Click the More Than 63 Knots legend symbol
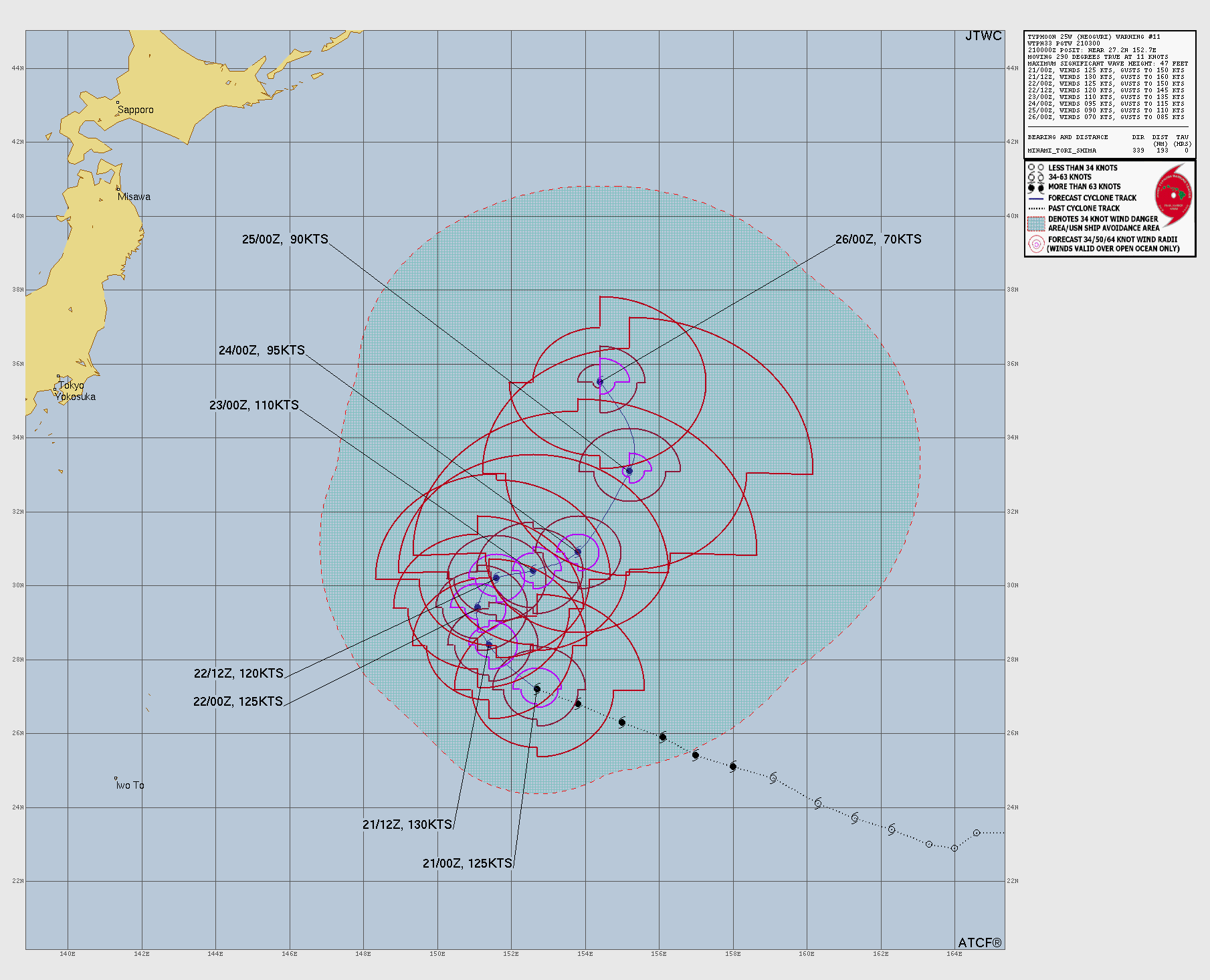Viewport: 1210px width, 980px height. [x=1035, y=187]
